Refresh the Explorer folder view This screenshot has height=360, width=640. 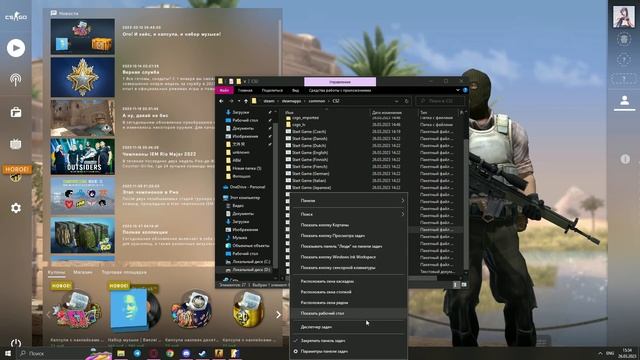coord(407,101)
